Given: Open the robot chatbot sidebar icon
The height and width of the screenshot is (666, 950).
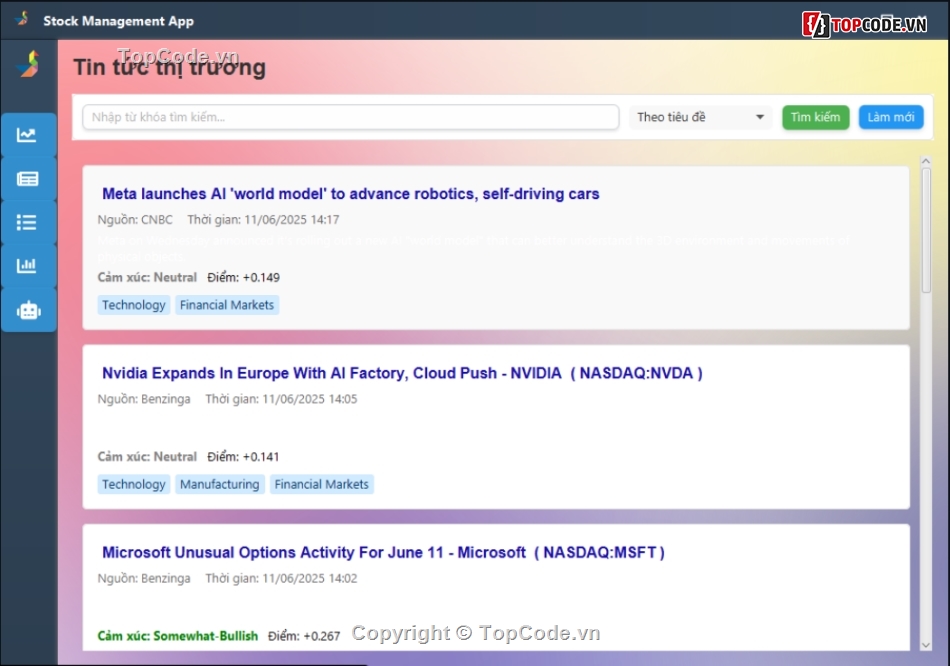Looking at the screenshot, I should pyautogui.click(x=28, y=310).
